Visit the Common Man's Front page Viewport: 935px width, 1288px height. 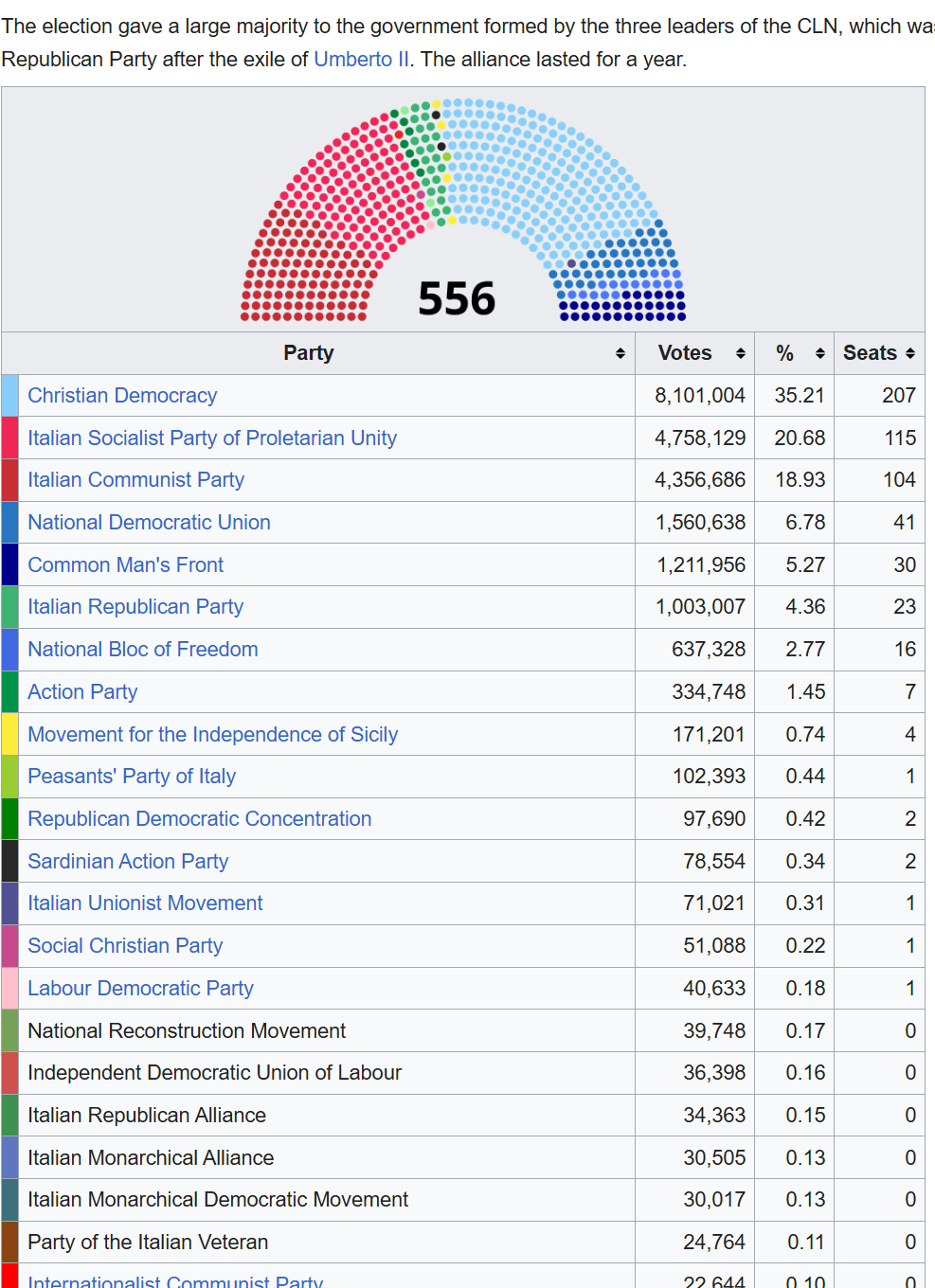point(125,565)
